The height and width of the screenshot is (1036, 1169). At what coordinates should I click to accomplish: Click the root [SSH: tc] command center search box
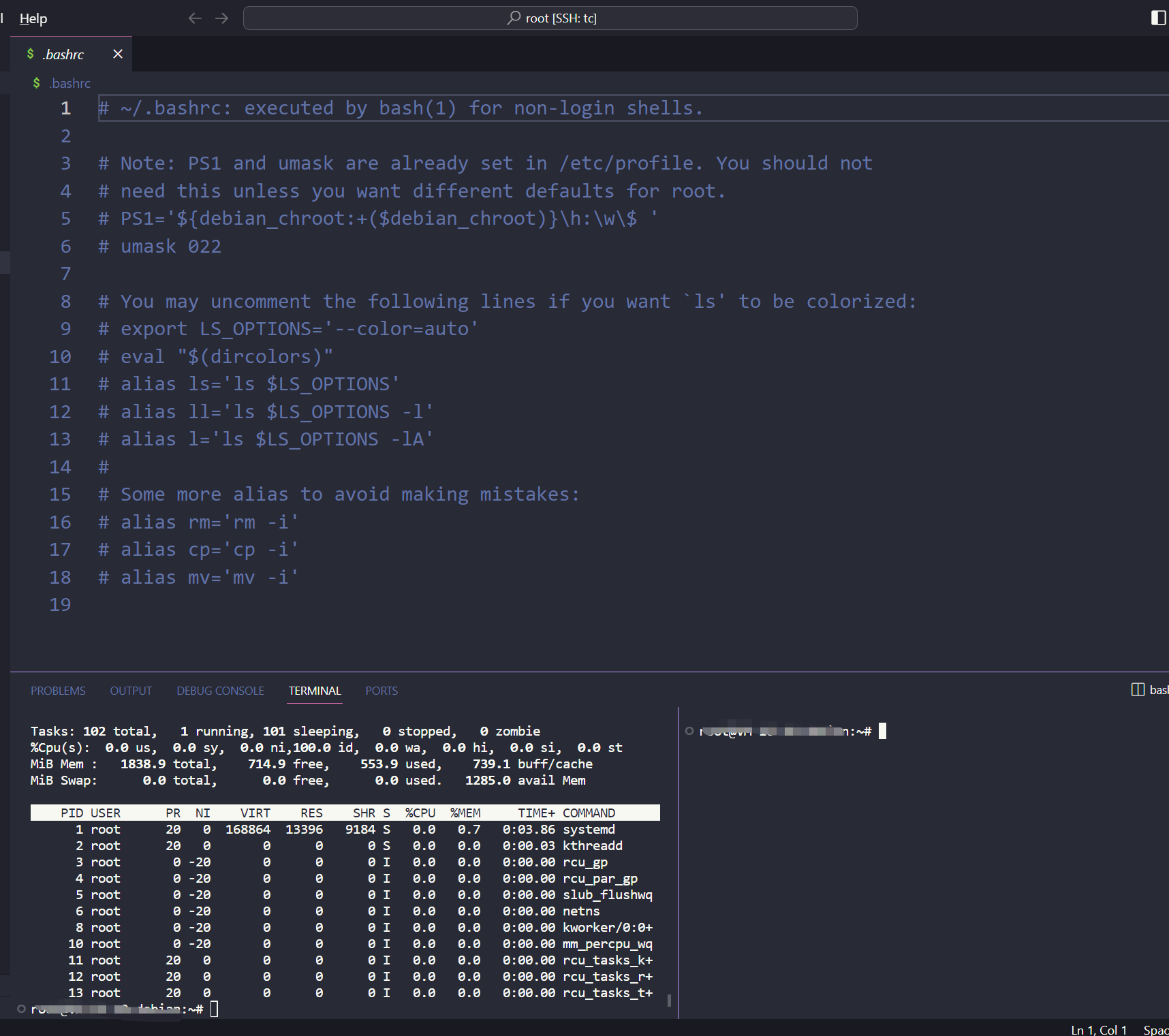550,18
